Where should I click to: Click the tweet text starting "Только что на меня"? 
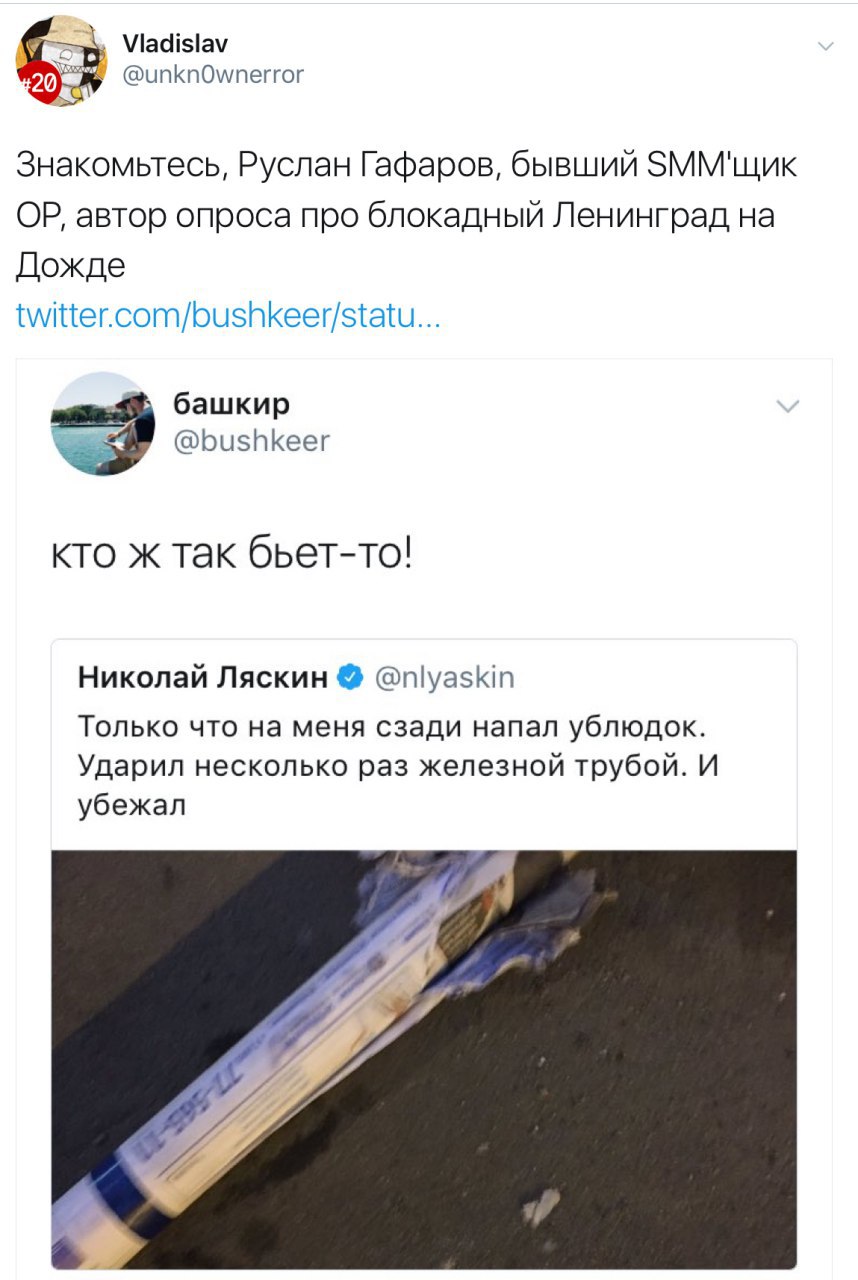click(399, 764)
